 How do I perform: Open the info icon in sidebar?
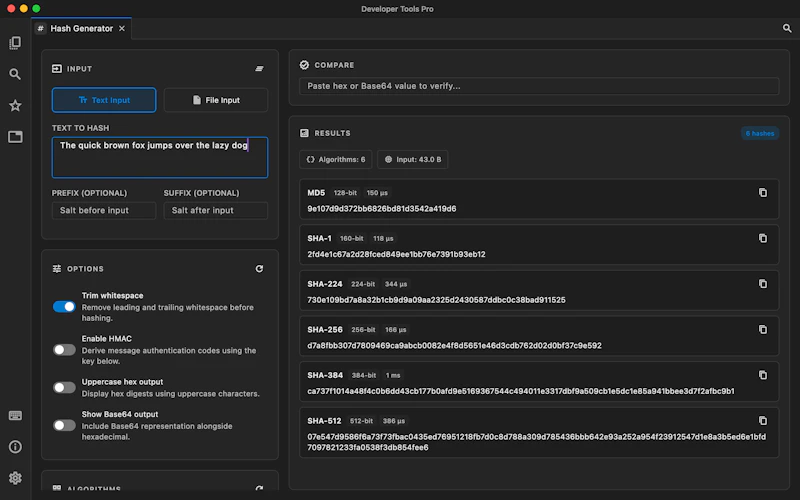pyautogui.click(x=15, y=447)
